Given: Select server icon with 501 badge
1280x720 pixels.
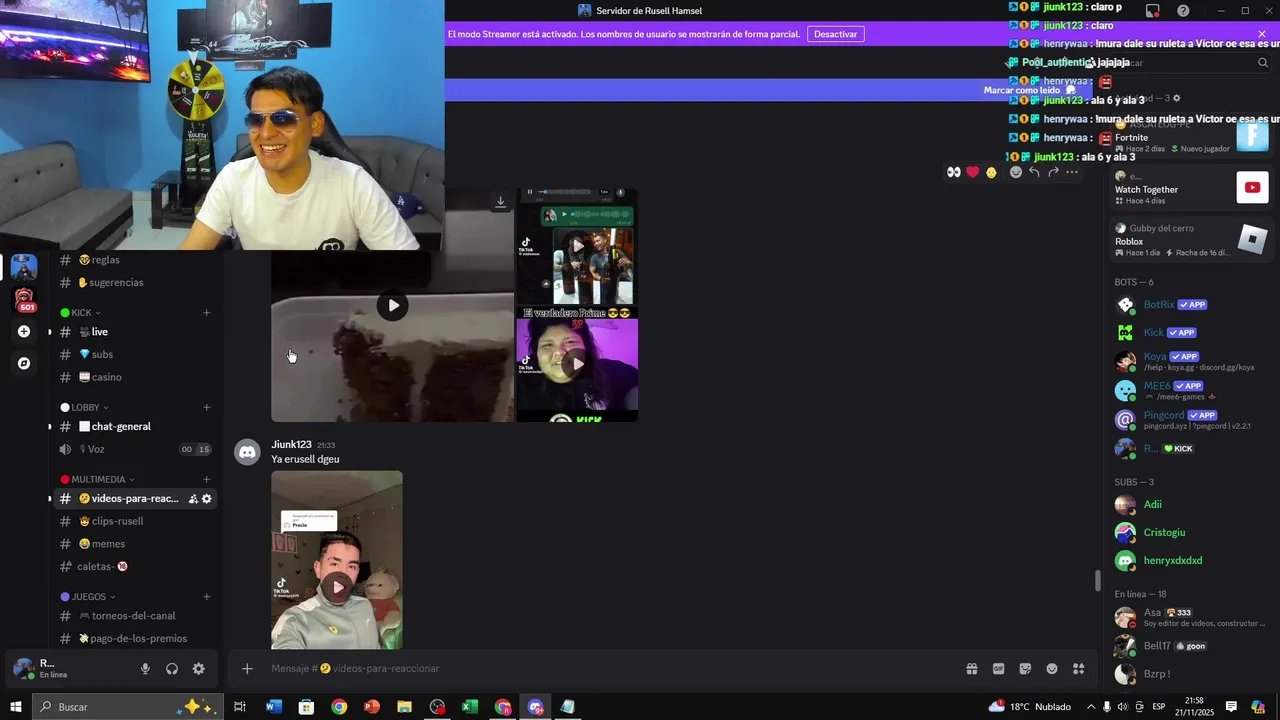Looking at the screenshot, I should coord(25,300).
